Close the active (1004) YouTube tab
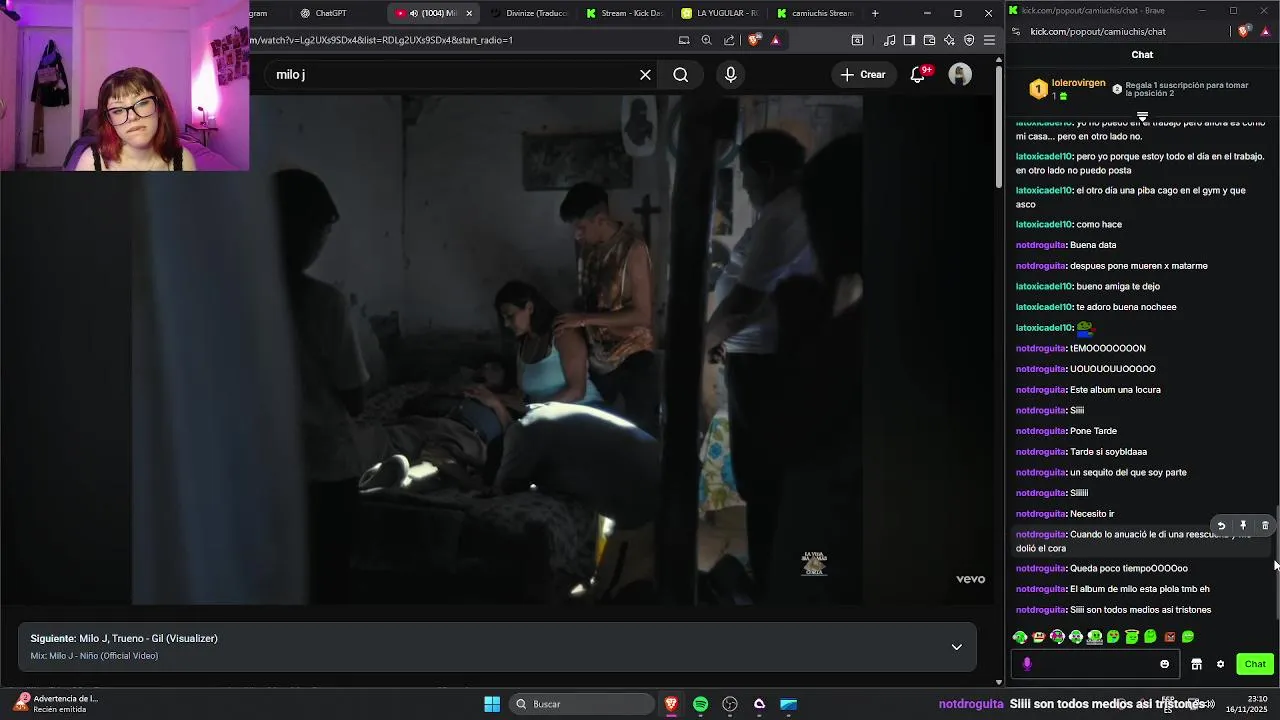 (469, 13)
